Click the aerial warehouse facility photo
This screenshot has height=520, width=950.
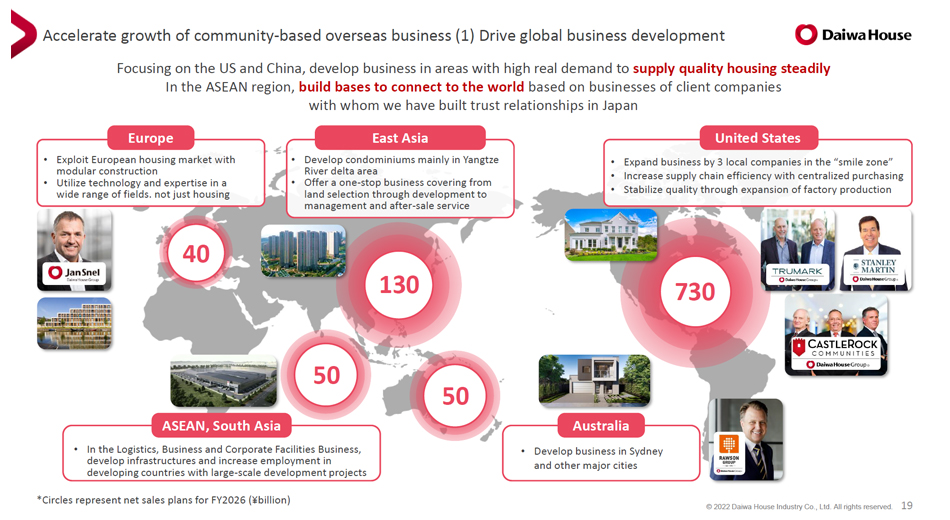tap(220, 382)
